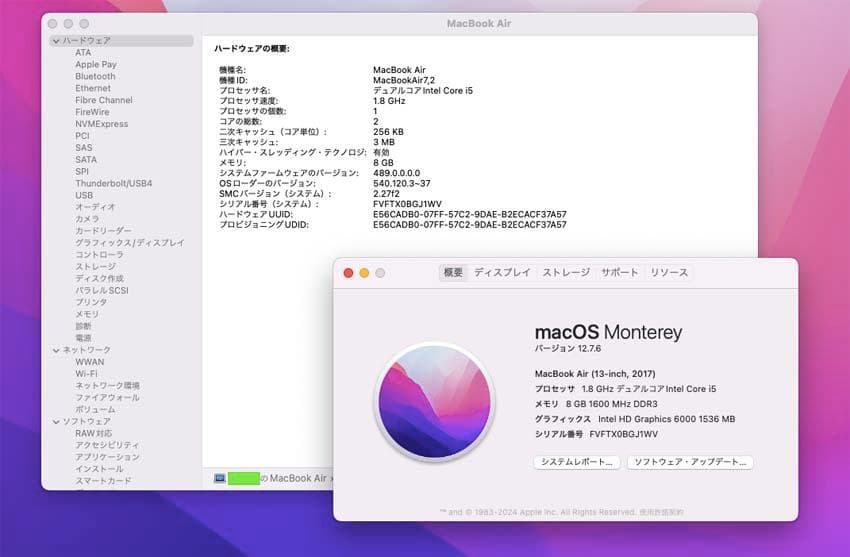Collapse the ネットワーク section in the sidebar
The height and width of the screenshot is (557, 850).
[56, 351]
